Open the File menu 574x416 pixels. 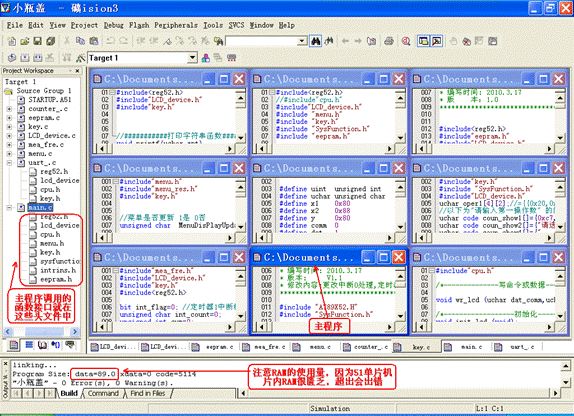pos(15,25)
